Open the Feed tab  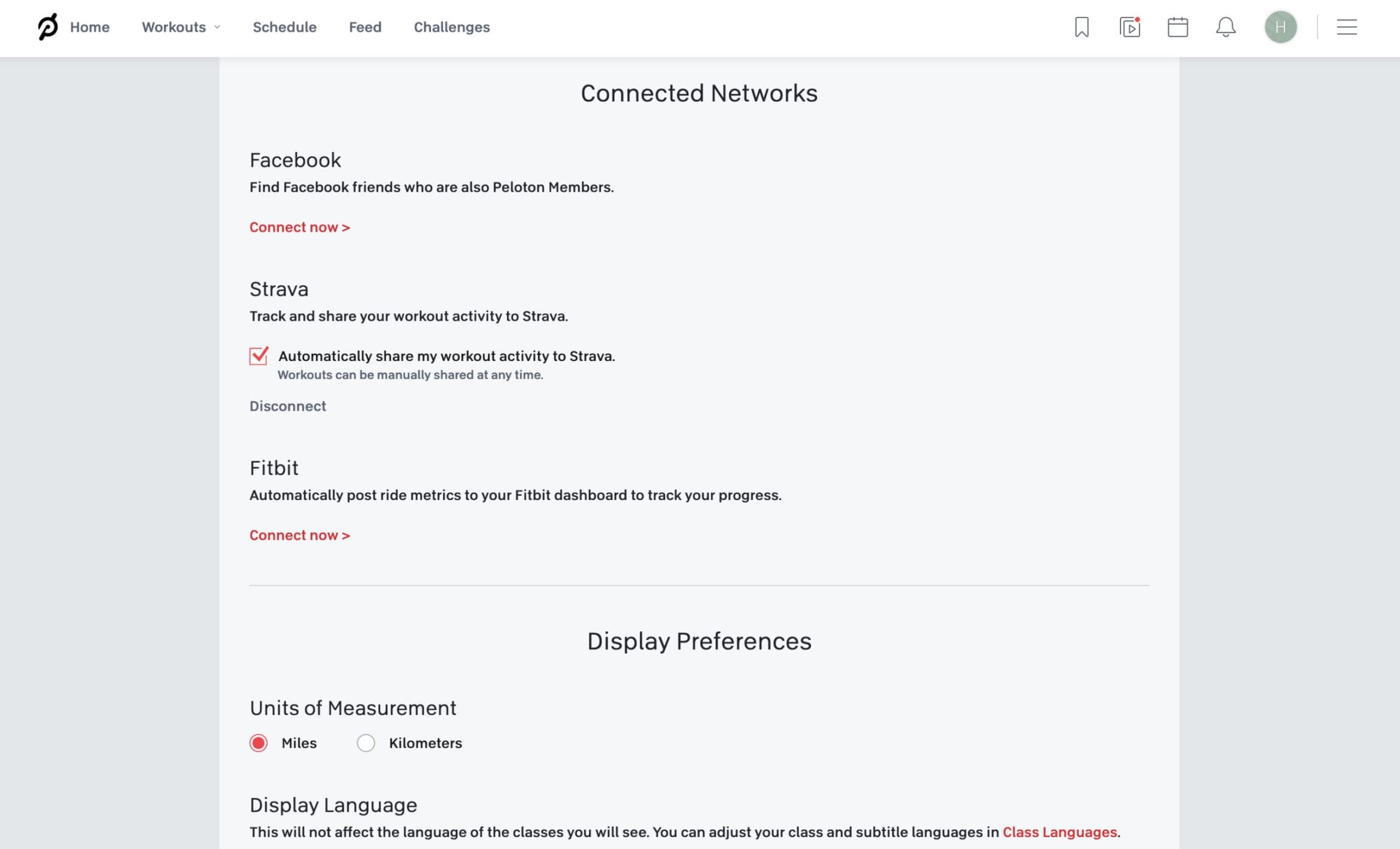(x=365, y=27)
